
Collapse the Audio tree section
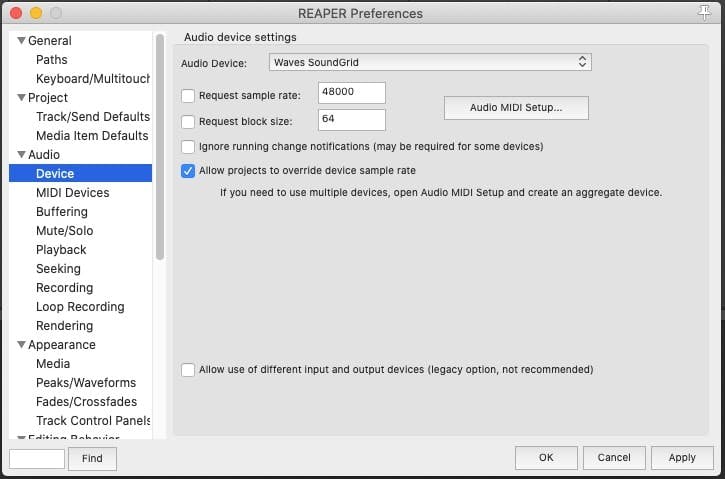[21, 154]
